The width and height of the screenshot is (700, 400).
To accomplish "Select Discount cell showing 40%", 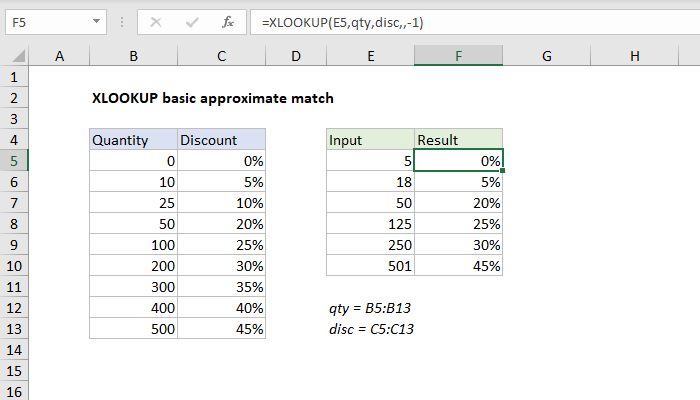I will pos(221,308).
